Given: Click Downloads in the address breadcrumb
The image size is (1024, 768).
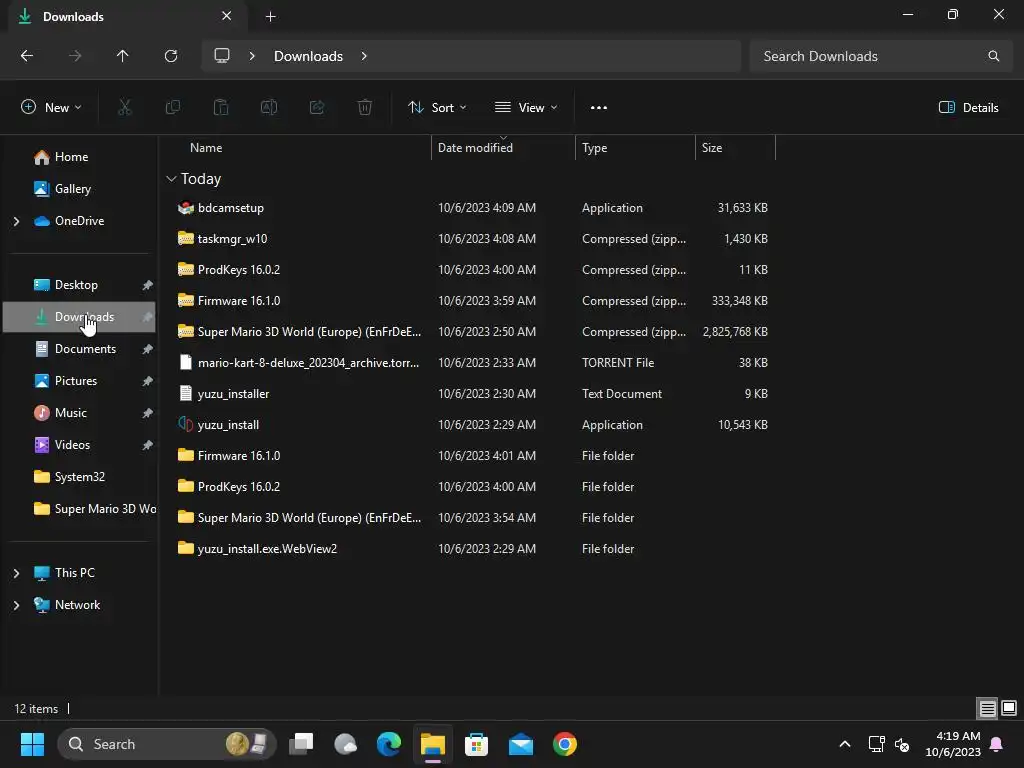Looking at the screenshot, I should (308, 56).
